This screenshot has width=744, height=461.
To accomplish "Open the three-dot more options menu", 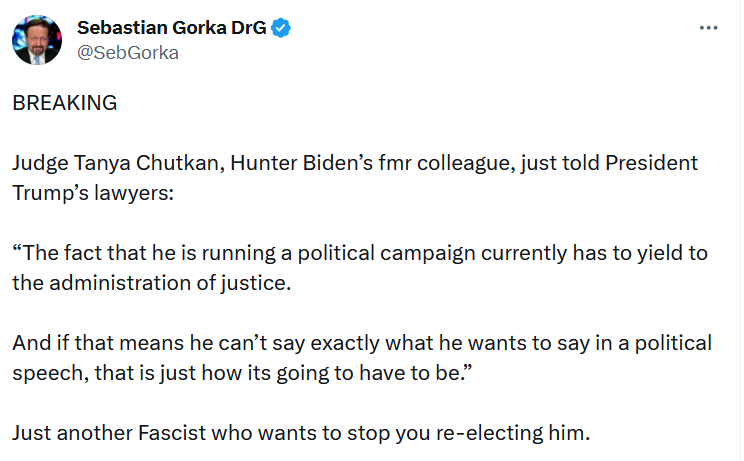I will (x=709, y=31).
